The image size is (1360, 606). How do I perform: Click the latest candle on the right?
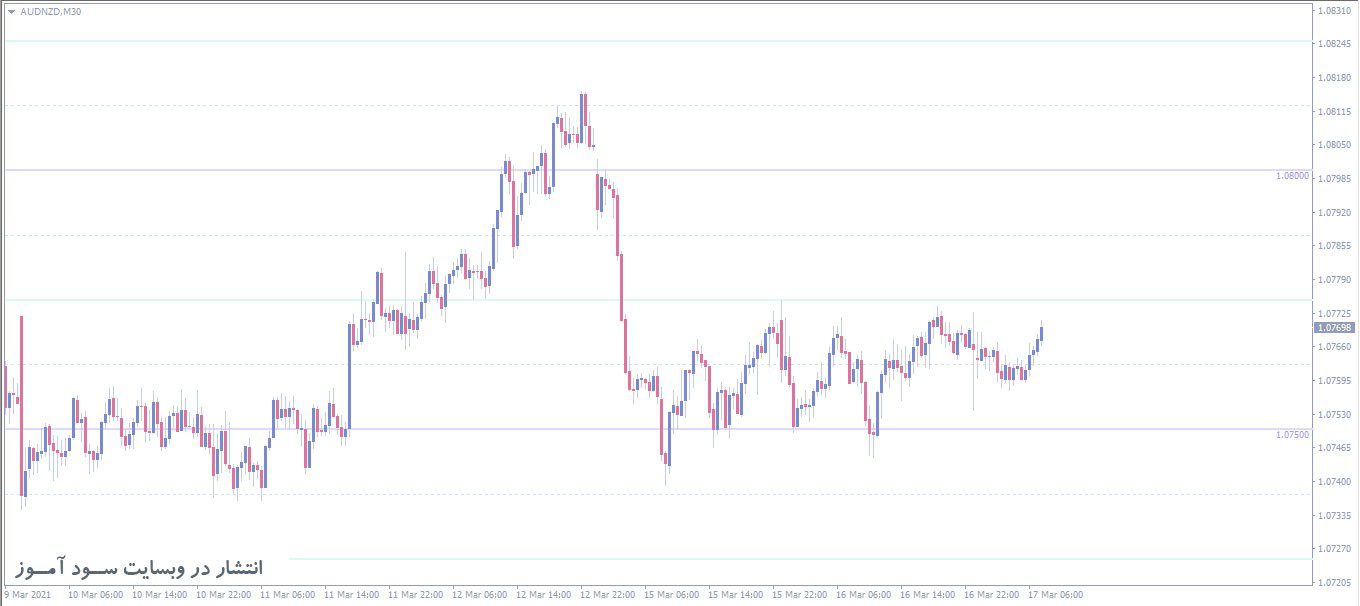[1041, 333]
